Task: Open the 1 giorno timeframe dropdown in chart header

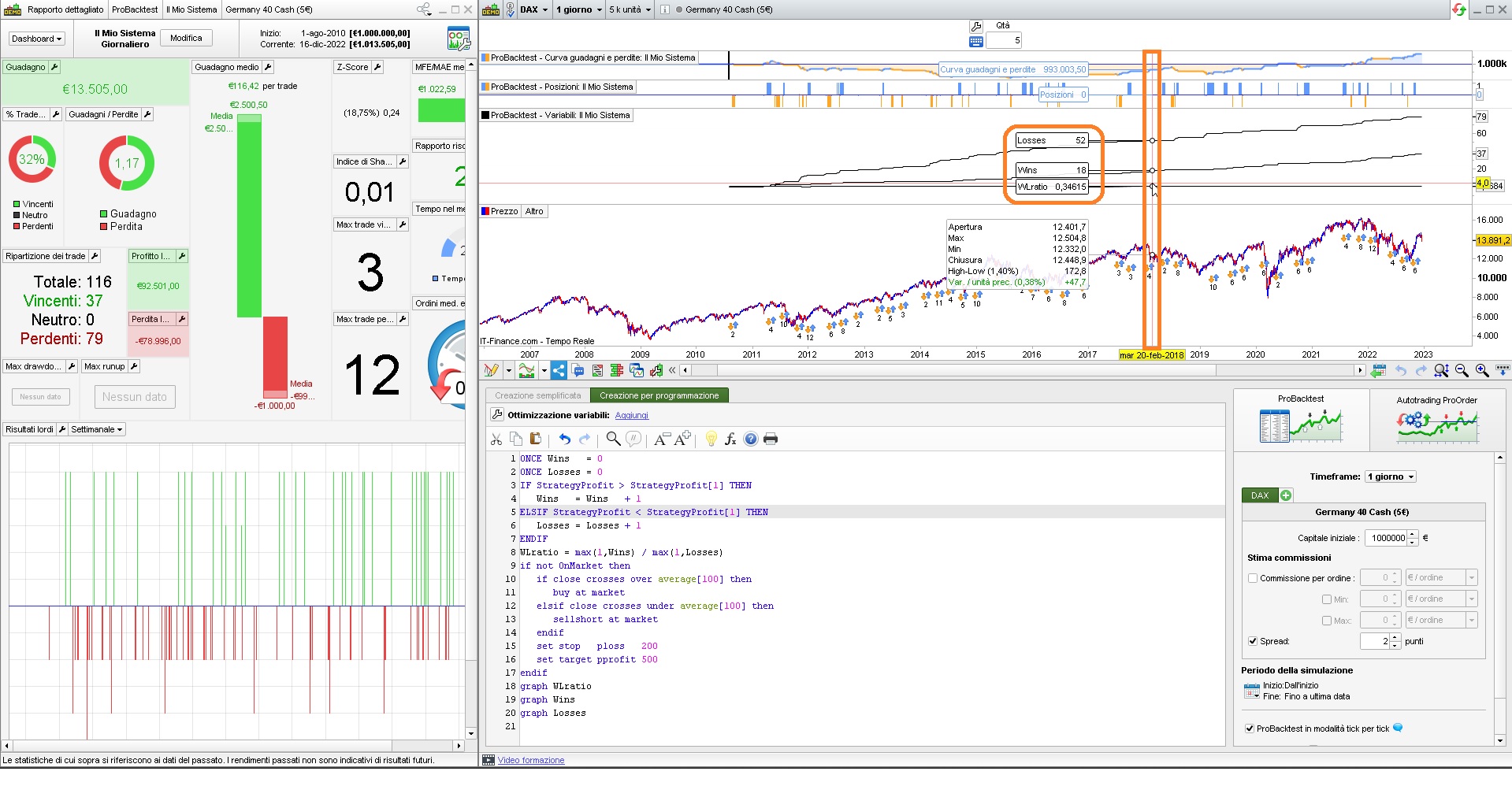Action: [578, 9]
